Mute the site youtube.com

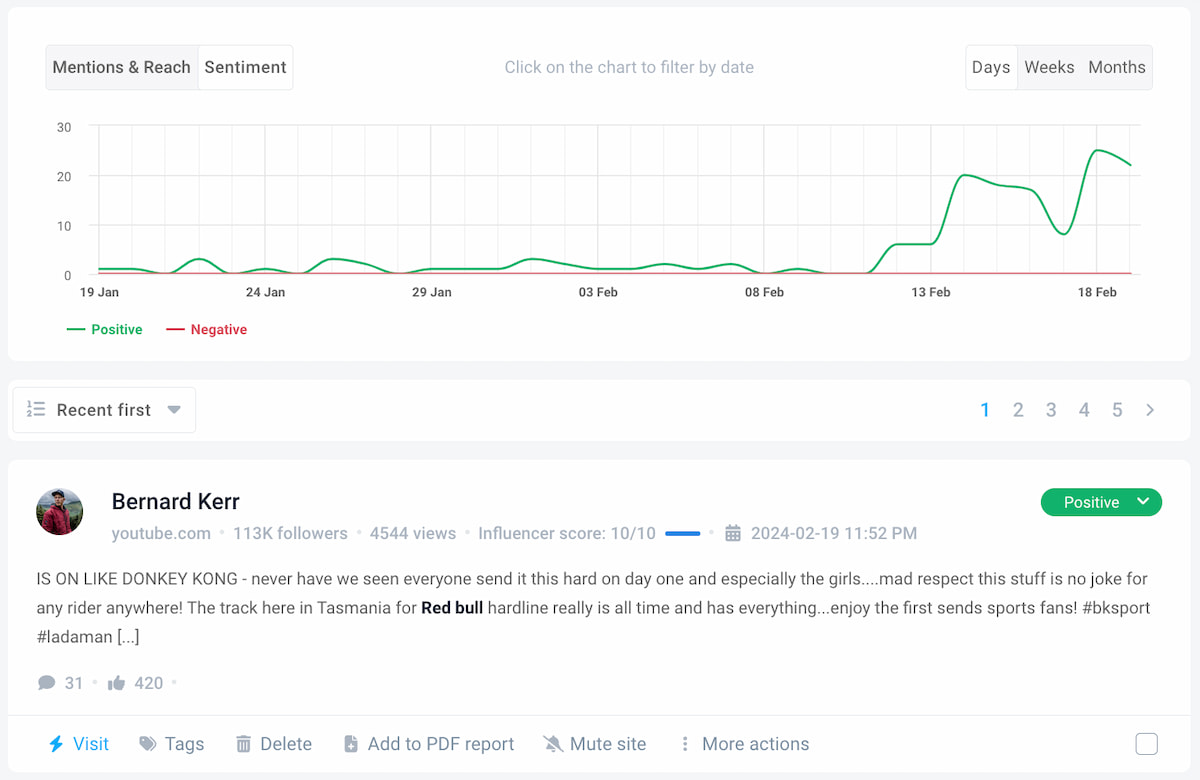pos(553,743)
